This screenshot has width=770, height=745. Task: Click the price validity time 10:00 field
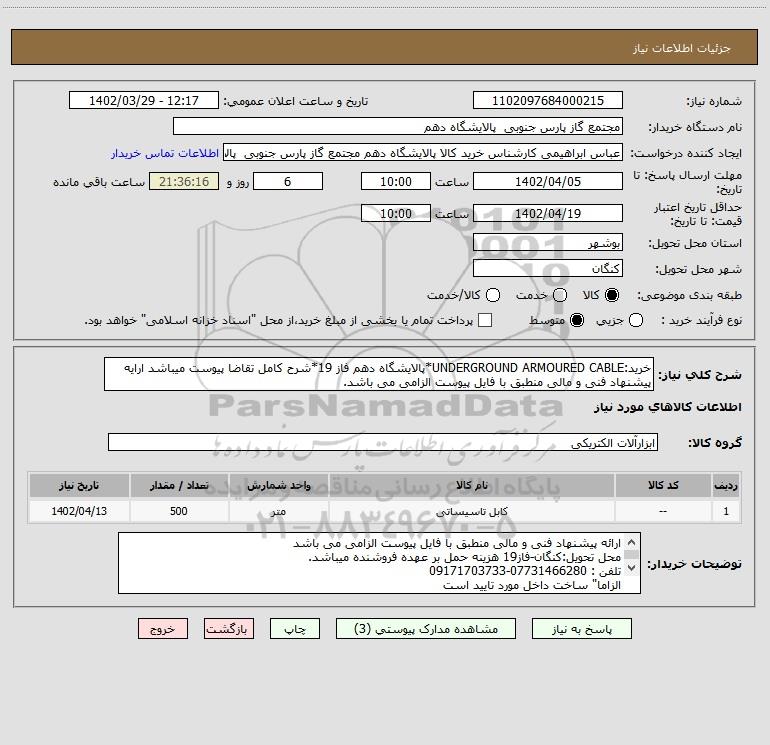[x=396, y=213]
